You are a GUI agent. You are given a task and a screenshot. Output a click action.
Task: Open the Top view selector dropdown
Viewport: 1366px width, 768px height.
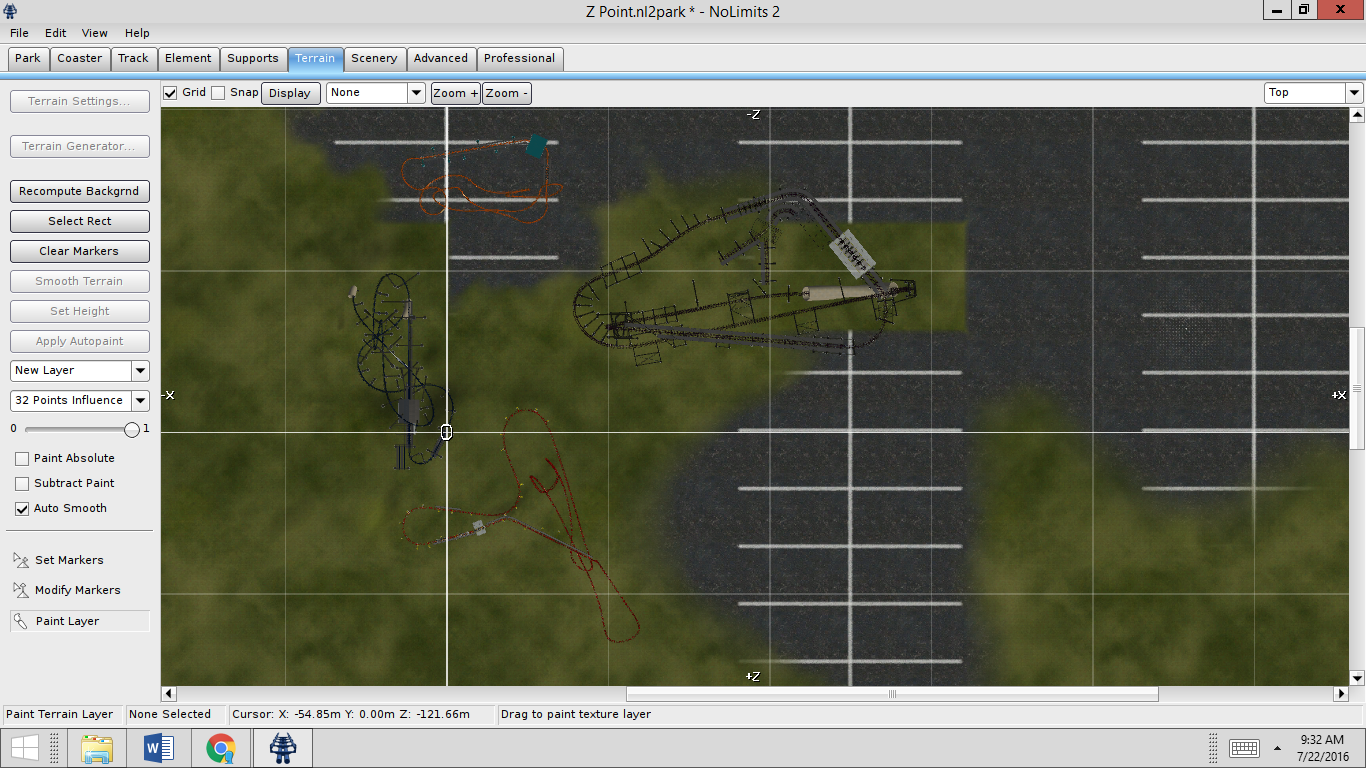coord(1354,93)
